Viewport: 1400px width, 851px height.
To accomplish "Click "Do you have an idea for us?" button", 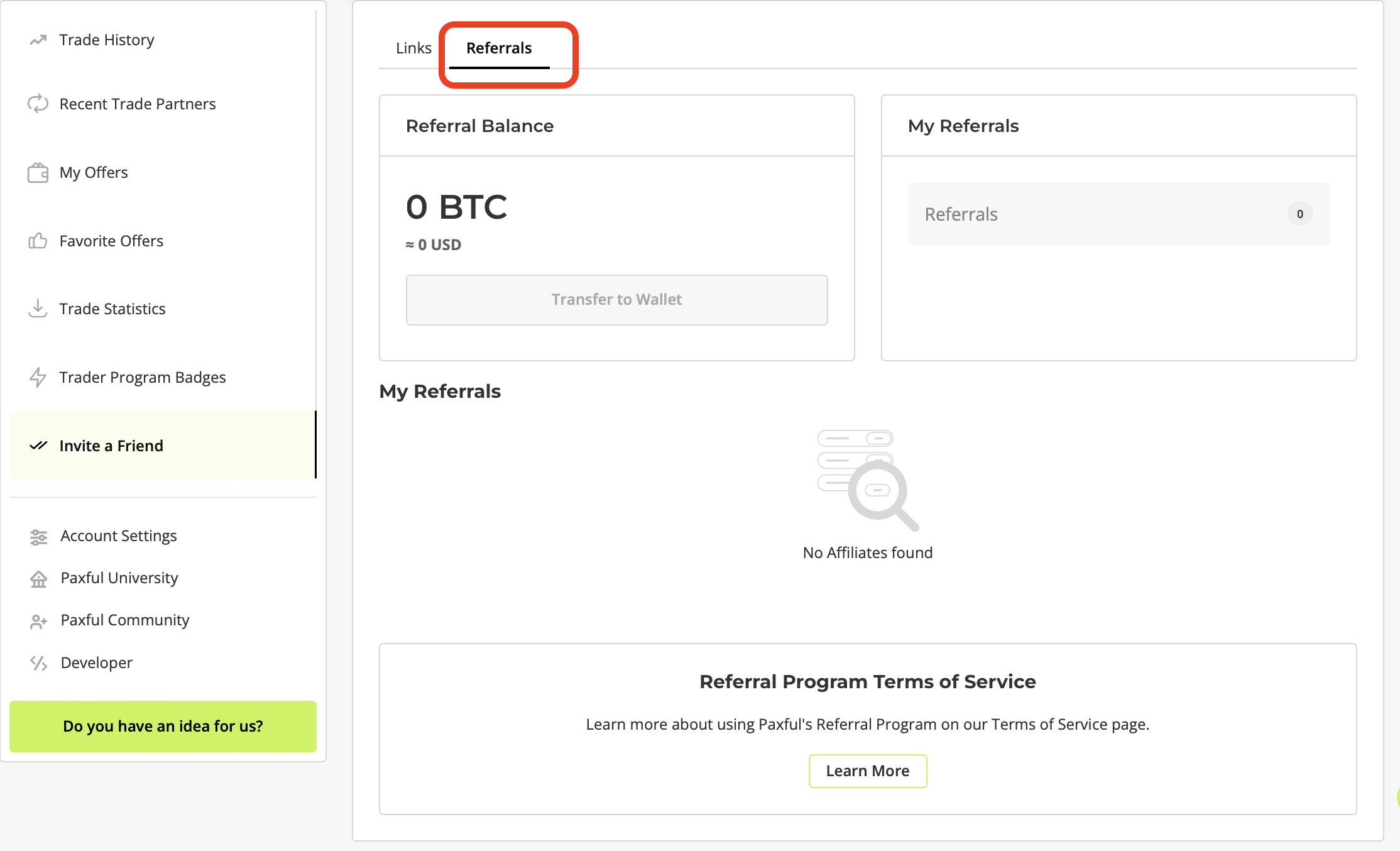I will click(163, 727).
